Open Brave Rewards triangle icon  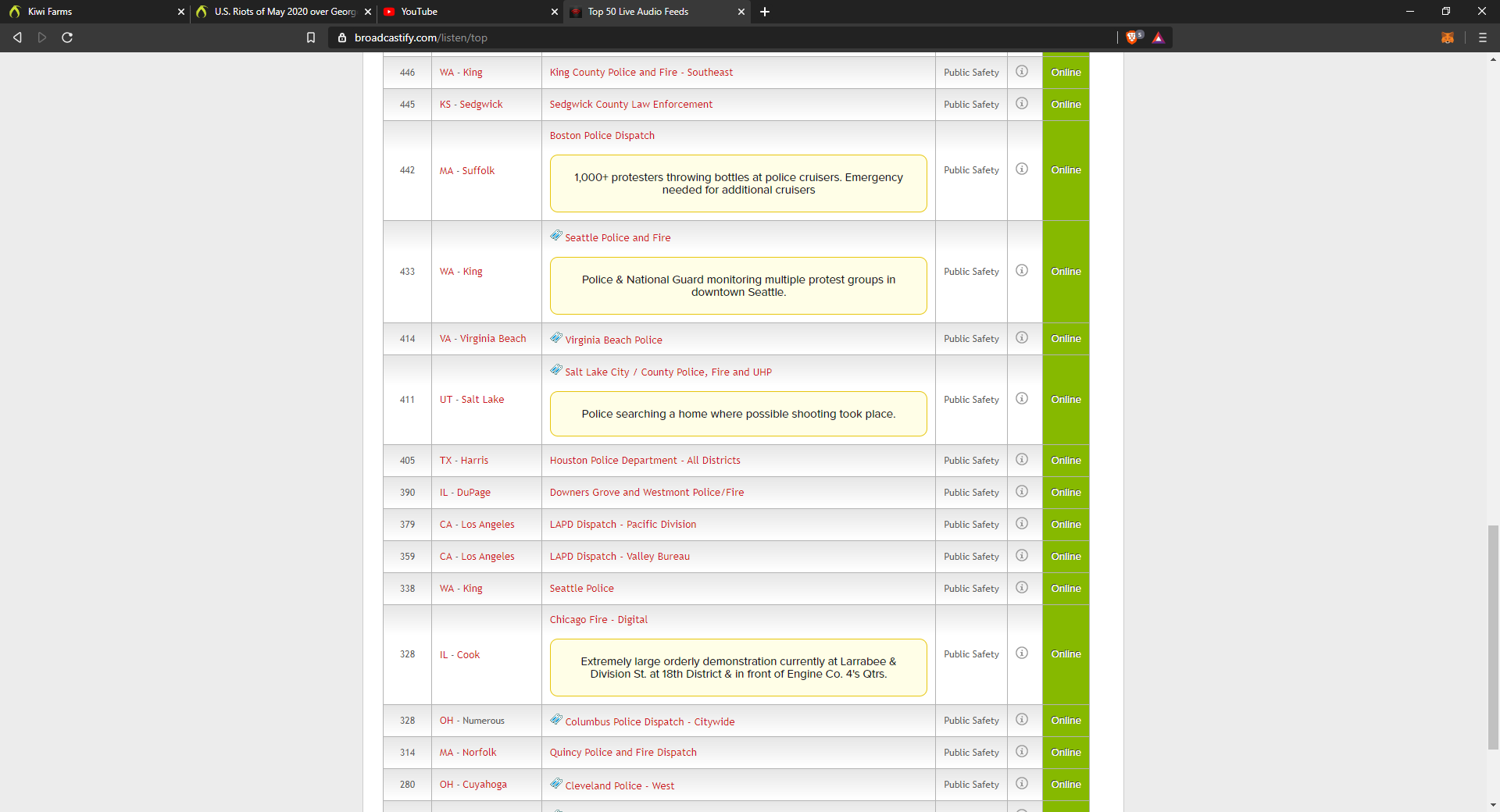(1158, 37)
